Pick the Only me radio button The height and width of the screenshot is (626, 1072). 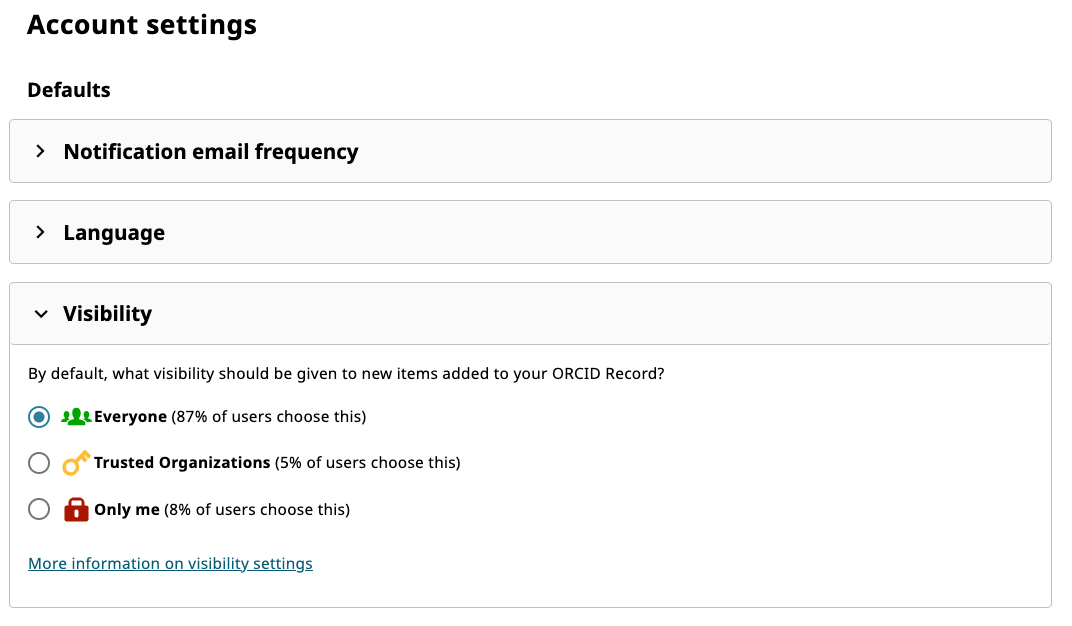[39, 510]
